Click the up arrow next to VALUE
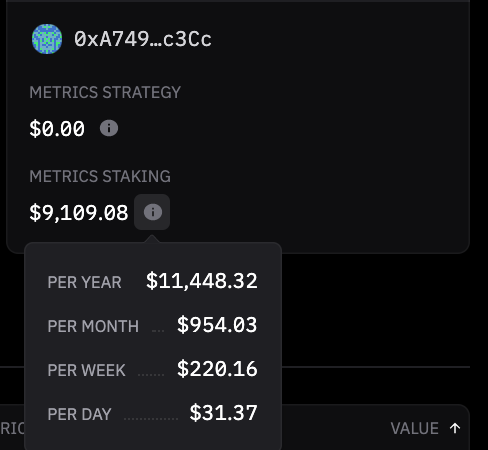The image size is (488, 450). [x=455, y=428]
